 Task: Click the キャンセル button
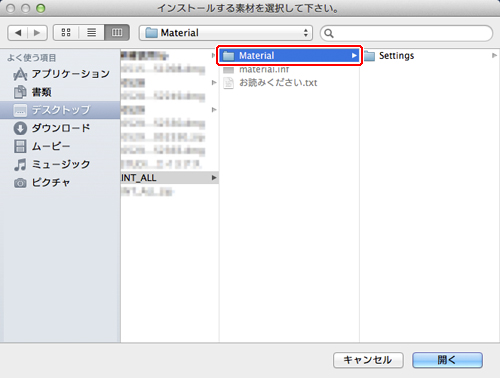[x=368, y=360]
